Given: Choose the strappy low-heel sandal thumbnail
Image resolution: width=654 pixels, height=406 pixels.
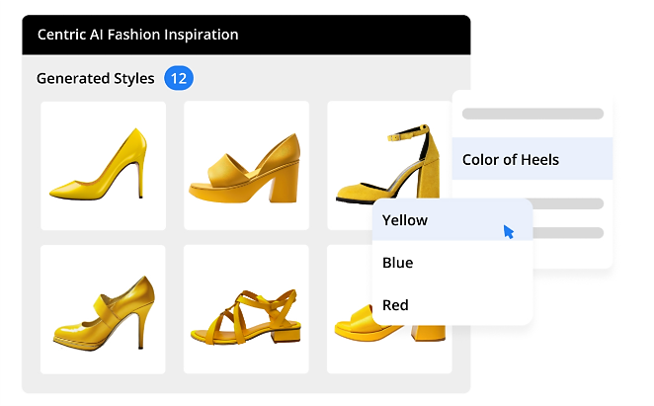Looking at the screenshot, I should click(246, 309).
